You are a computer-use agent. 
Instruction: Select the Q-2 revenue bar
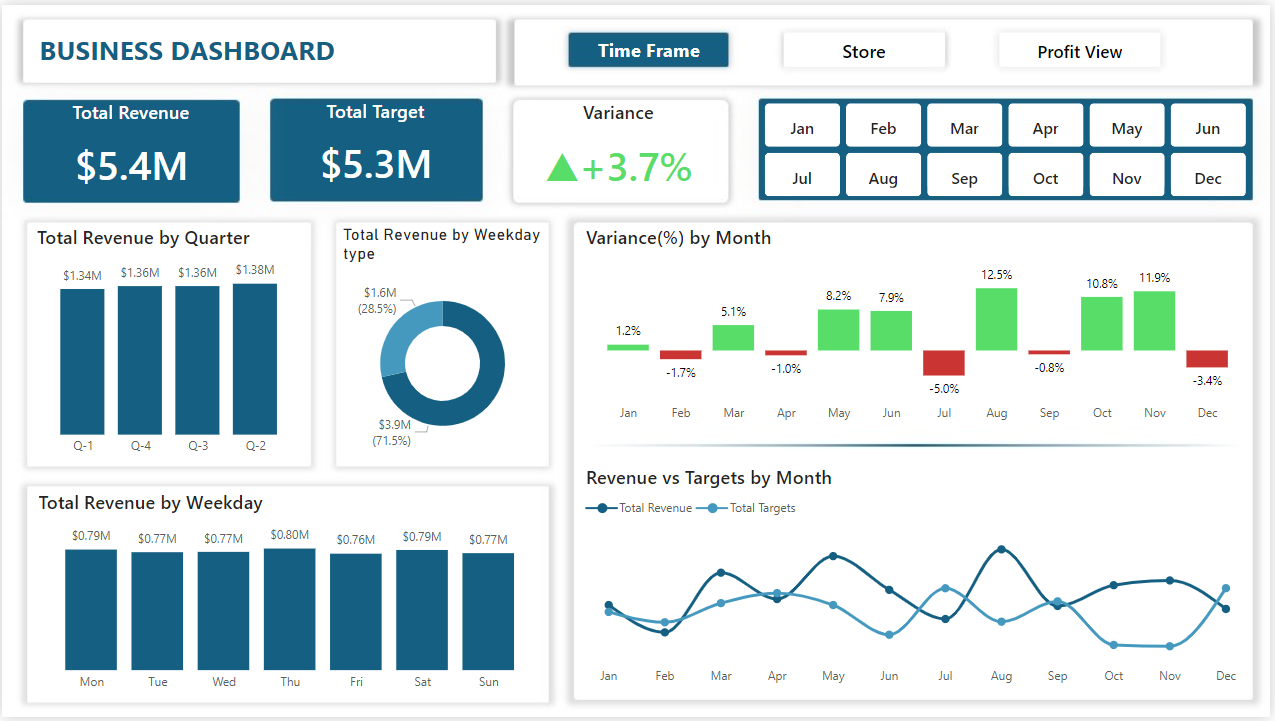coord(255,358)
